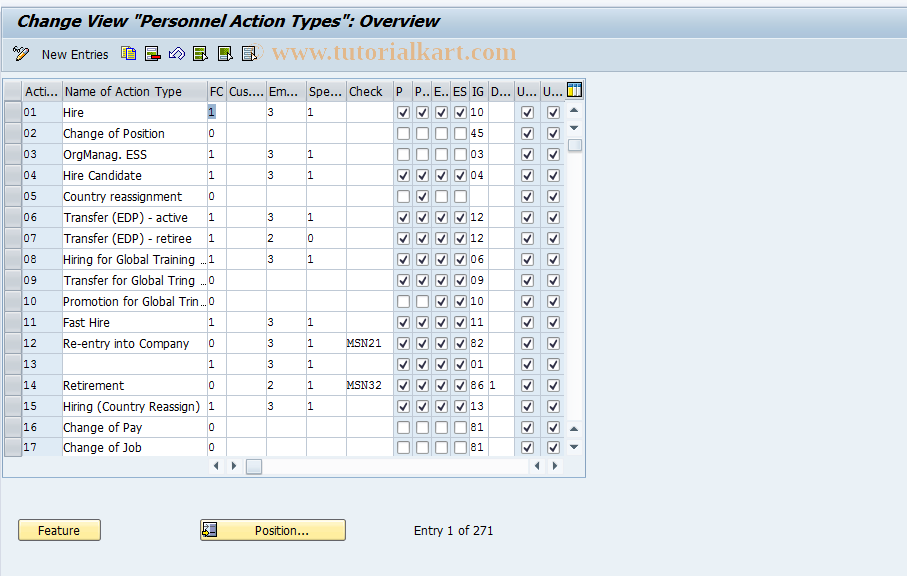Viewport: 907px width, 576px height.
Task: Uncheck second P checkbox for Country reassignment
Action: coord(423,197)
